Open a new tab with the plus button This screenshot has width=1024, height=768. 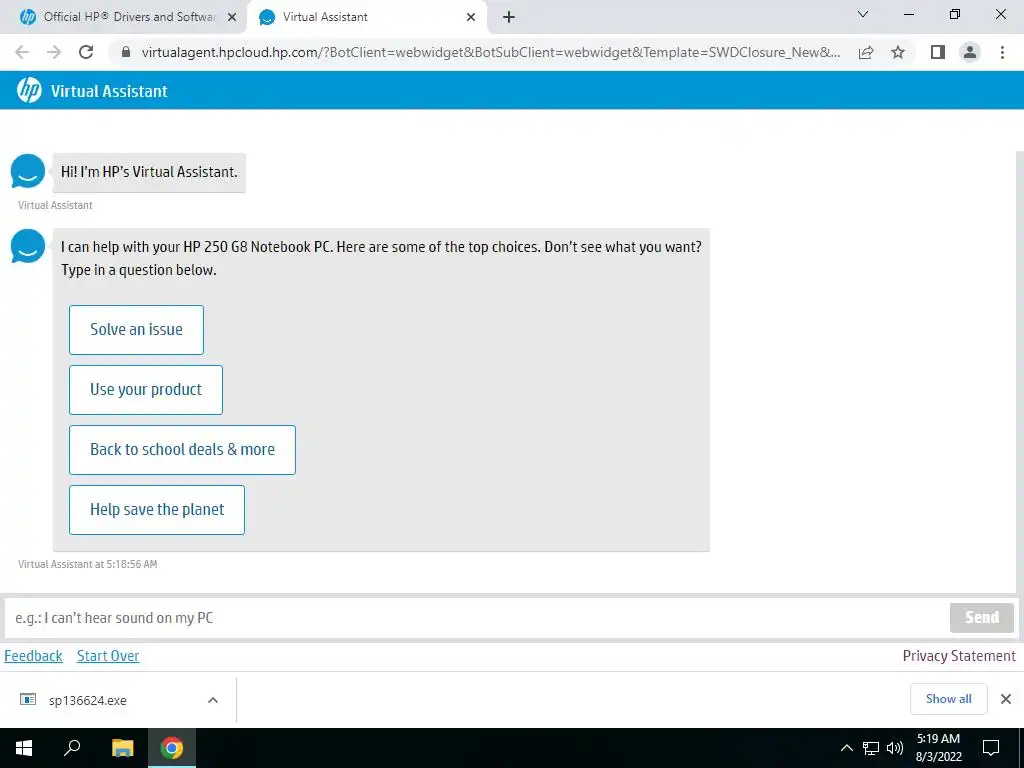click(509, 18)
